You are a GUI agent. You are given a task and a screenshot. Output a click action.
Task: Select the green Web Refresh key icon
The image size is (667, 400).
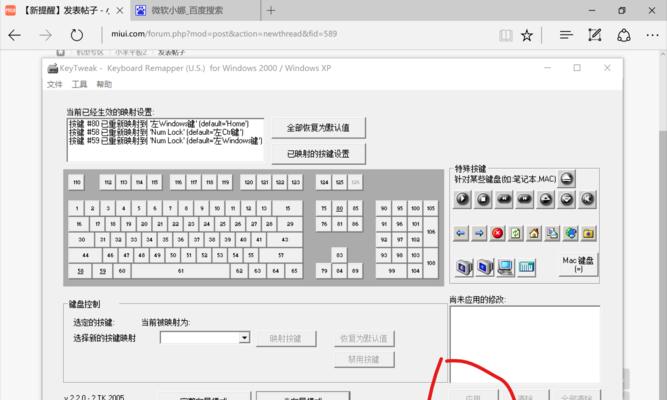pos(516,233)
